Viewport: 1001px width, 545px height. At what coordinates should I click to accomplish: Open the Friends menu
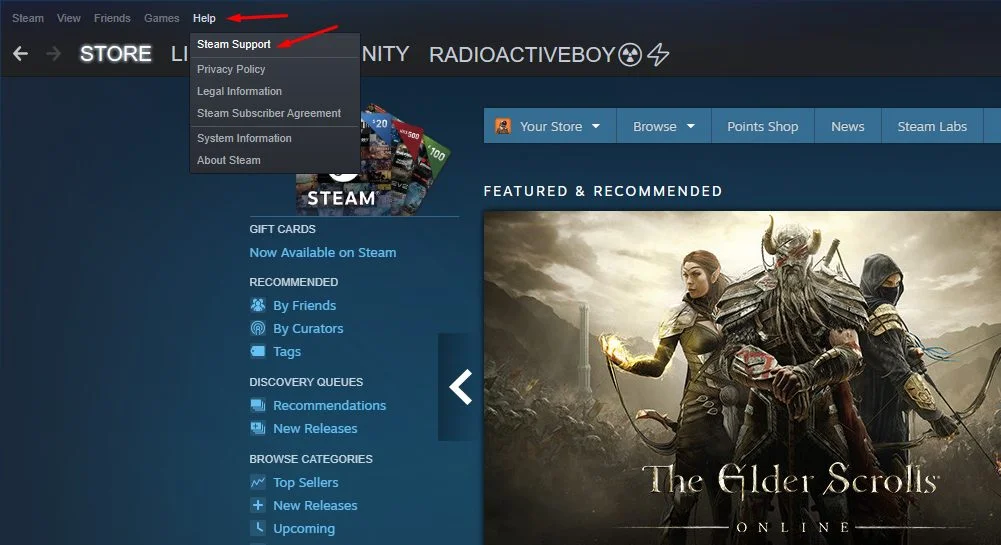tap(112, 18)
